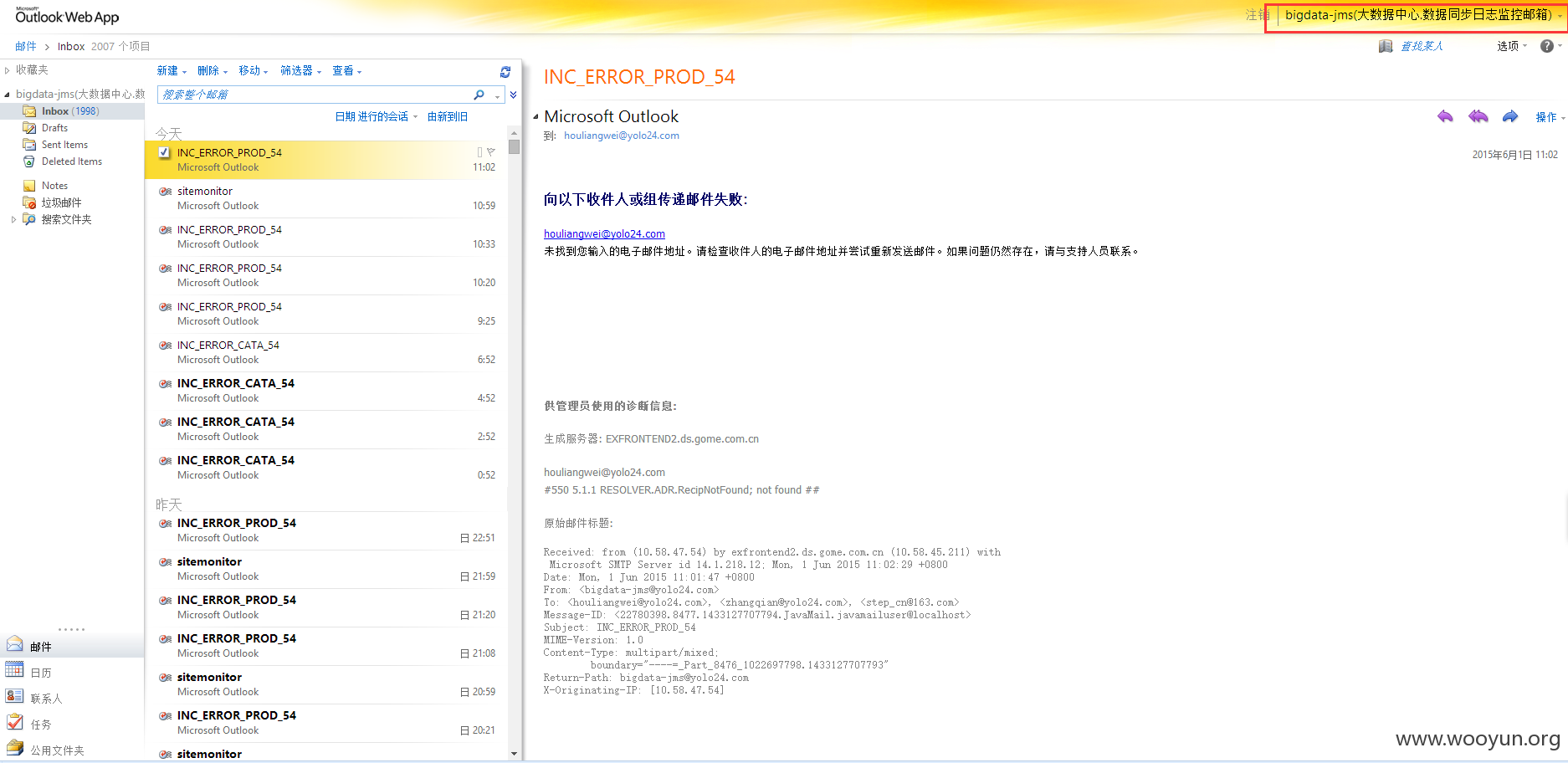This screenshot has width=1568, height=763.
Task: Open the 9:25 INC_ERROR_PROD_54 message
Action: click(x=326, y=314)
